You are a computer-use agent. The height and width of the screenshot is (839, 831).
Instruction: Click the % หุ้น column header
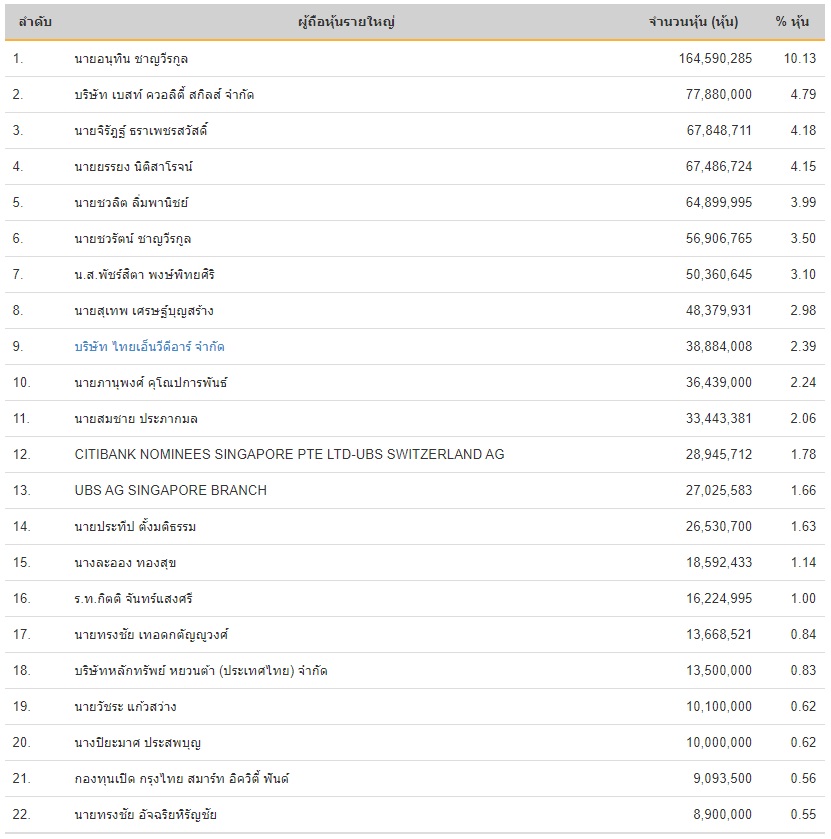pos(793,22)
